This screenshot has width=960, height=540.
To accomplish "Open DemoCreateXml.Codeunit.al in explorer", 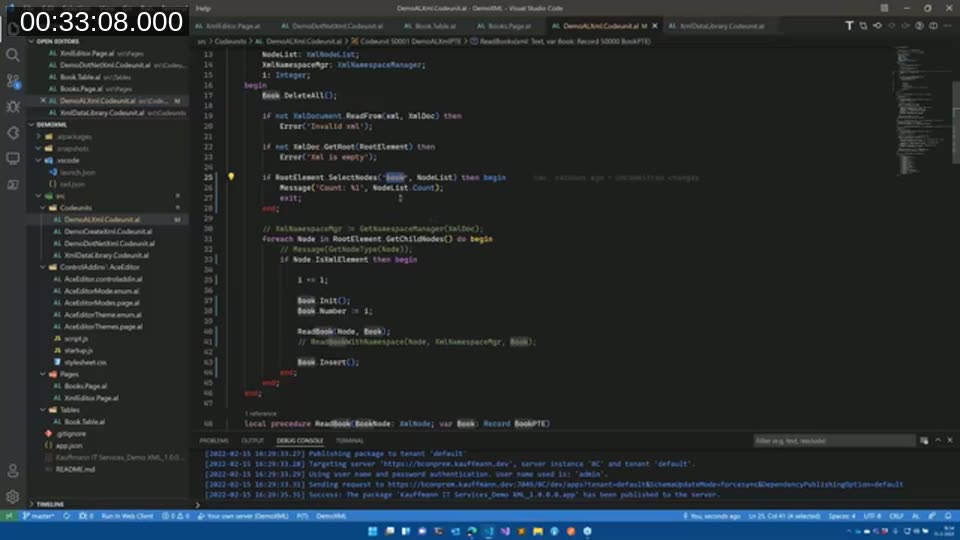I will pyautogui.click(x=108, y=231).
